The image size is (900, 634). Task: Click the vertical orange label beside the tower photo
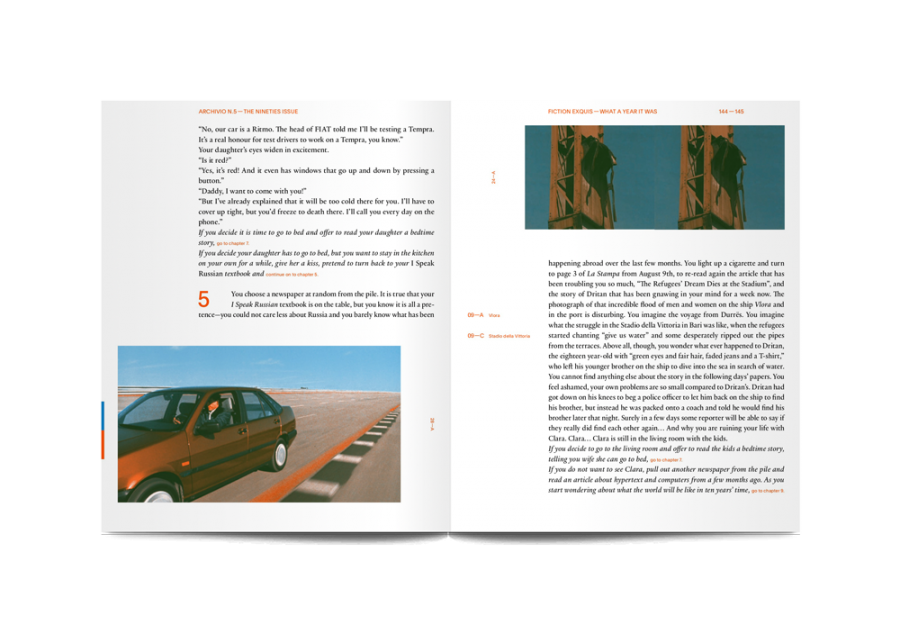tap(493, 178)
